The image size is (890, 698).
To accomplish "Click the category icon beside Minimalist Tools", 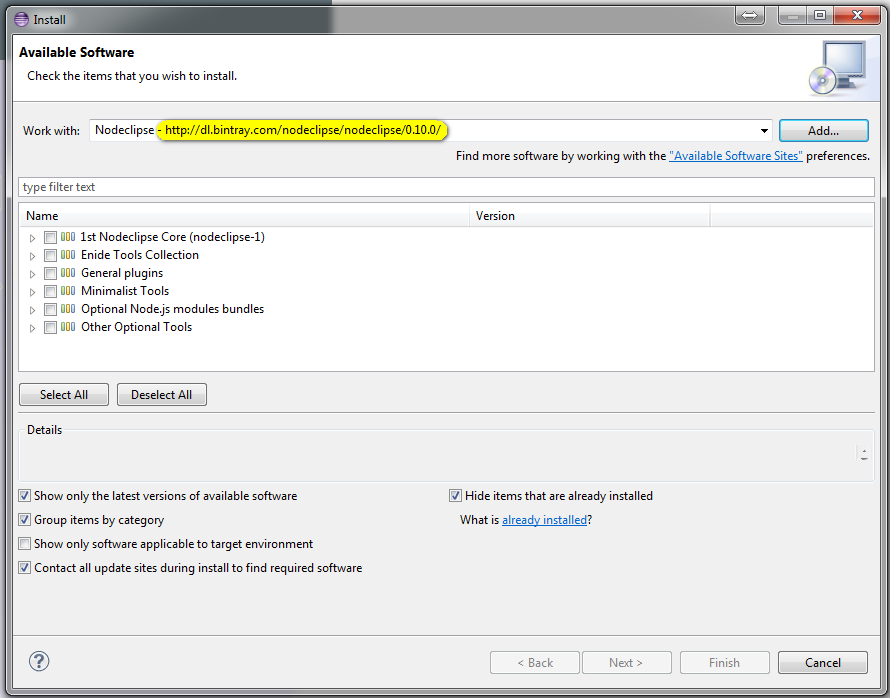I will tap(68, 291).
